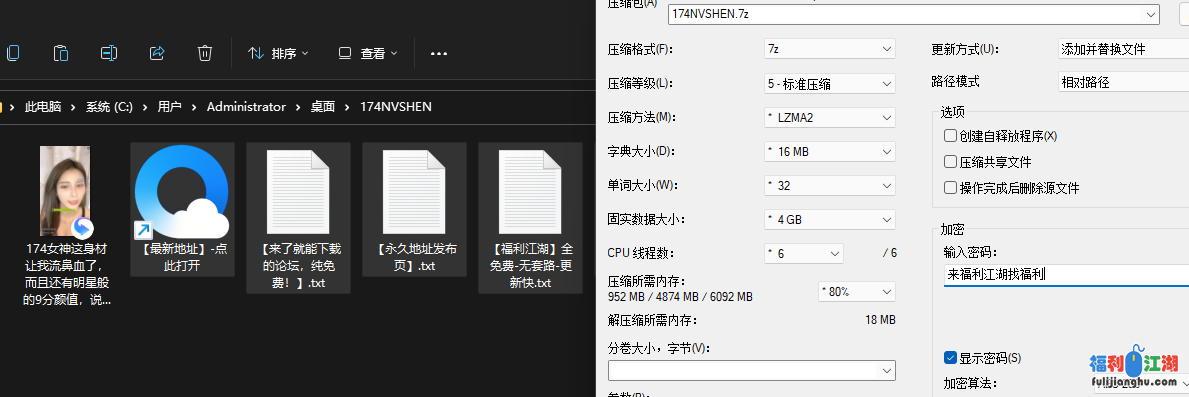Enable the 创建自释放程序 checkbox
1189x397 pixels.
950,136
